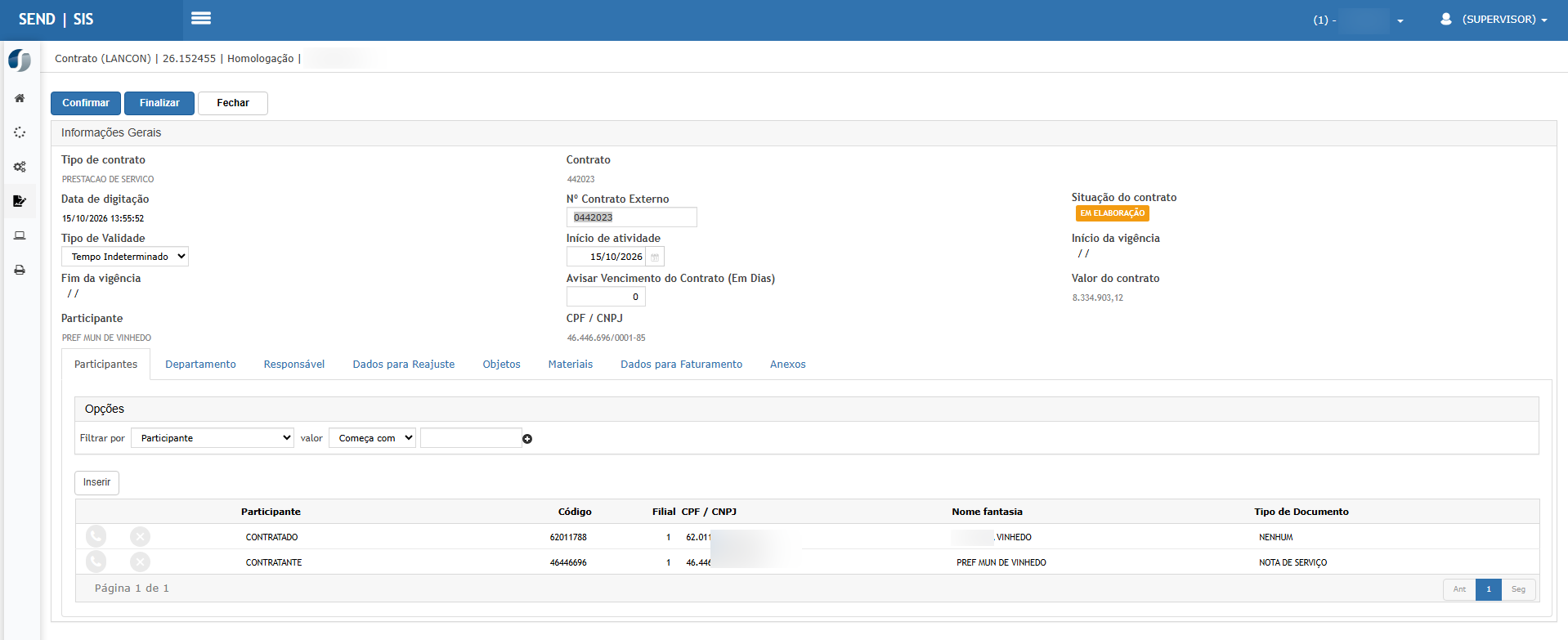Click the Ant pagination button
This screenshot has width=1568, height=640.
[1459, 589]
